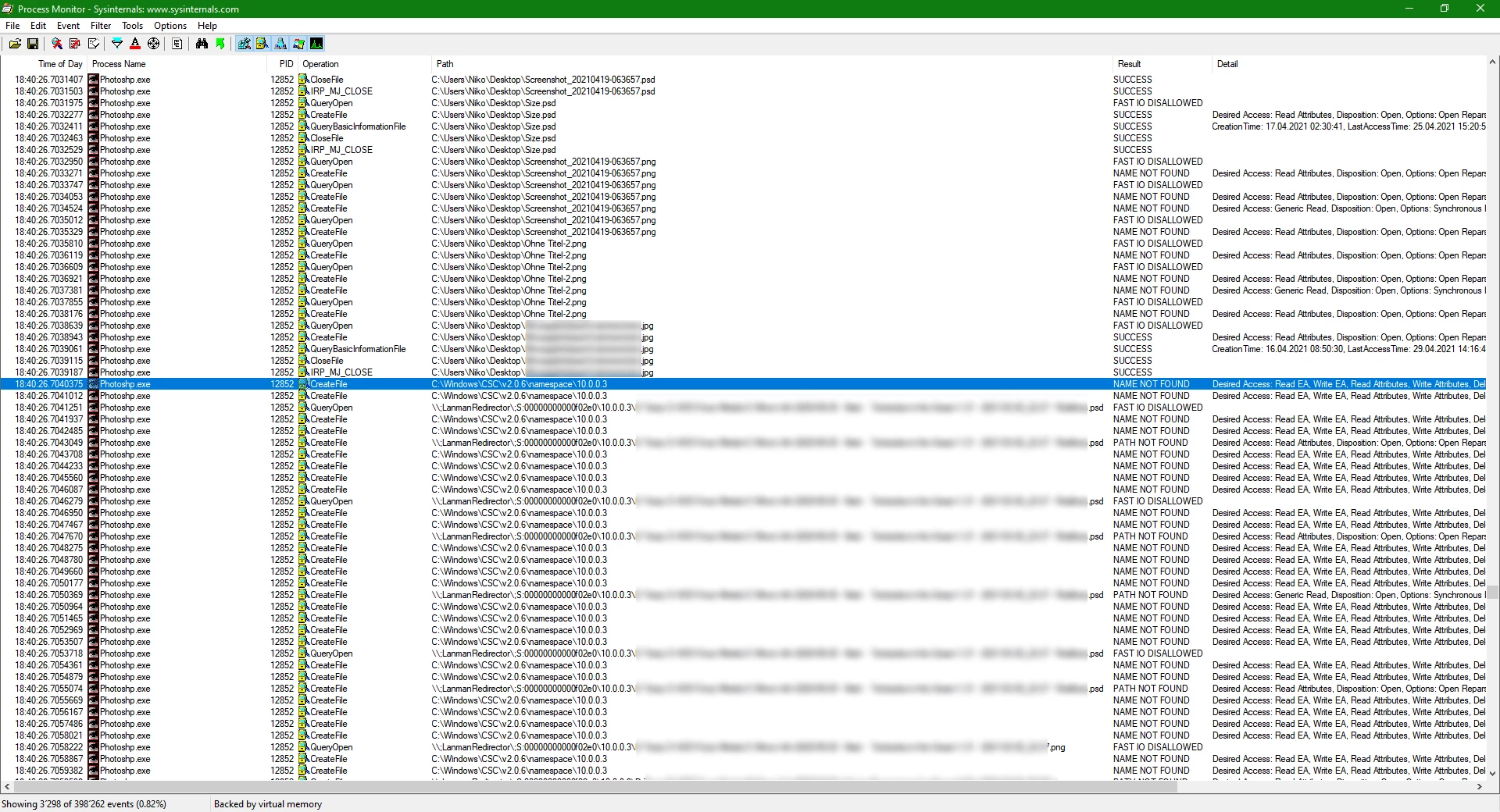The width and height of the screenshot is (1500, 812).
Task: Click the Time of Day column header
Action: pos(44,64)
